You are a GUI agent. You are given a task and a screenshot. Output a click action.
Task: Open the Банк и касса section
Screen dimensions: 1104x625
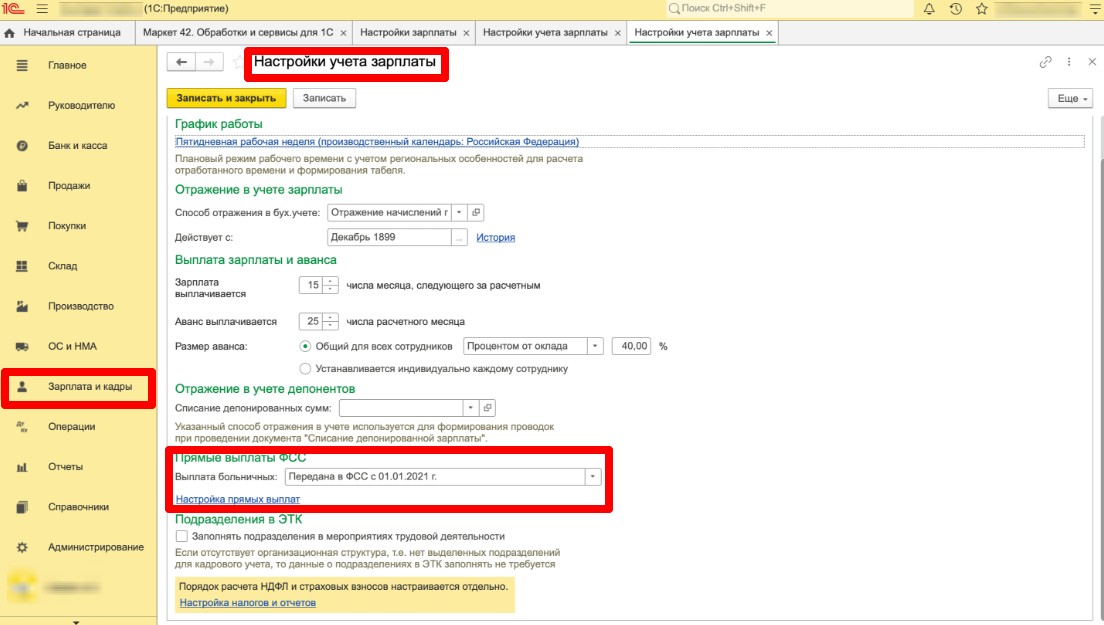coord(77,146)
